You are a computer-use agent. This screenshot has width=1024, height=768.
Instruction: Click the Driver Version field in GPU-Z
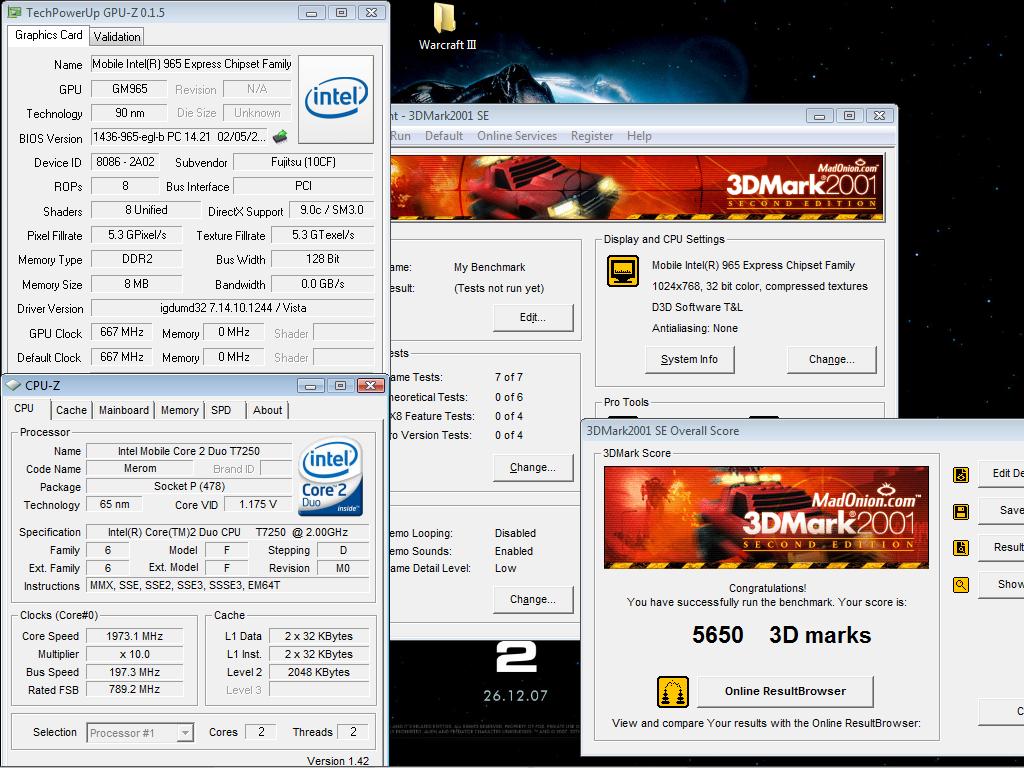232,308
